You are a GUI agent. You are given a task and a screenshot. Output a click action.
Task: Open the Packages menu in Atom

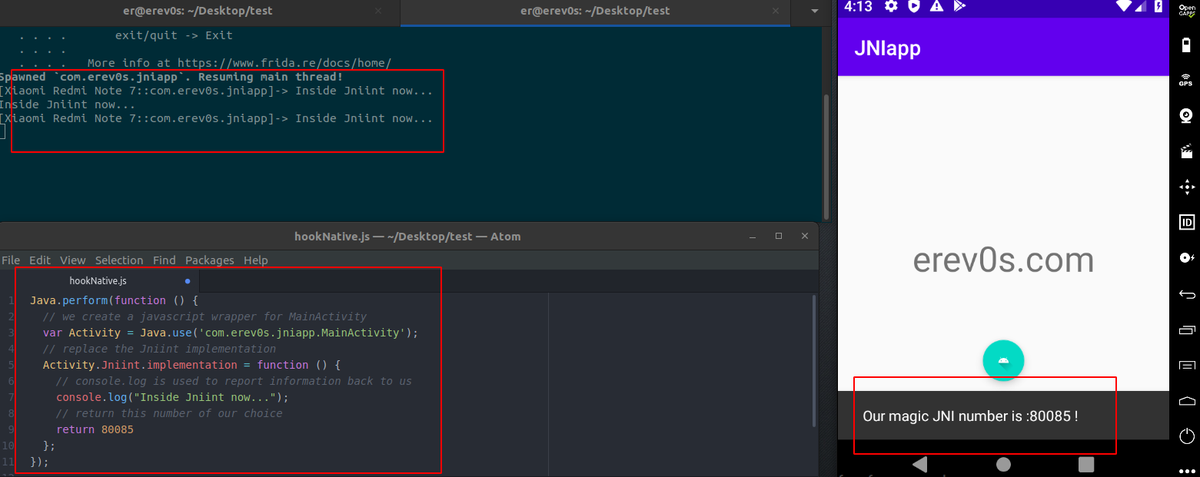[210, 260]
